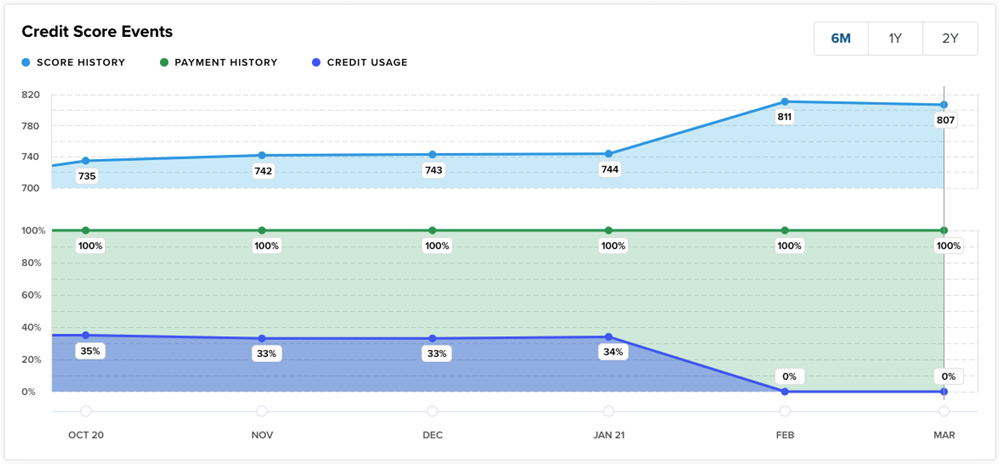Click the 34% credit usage point
1000x465 pixels.
(608, 337)
